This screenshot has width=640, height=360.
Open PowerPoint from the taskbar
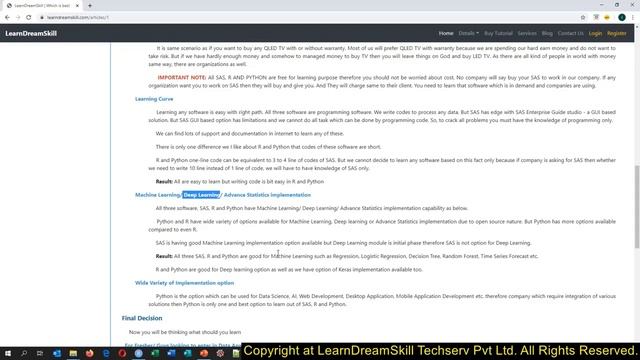tap(204, 353)
